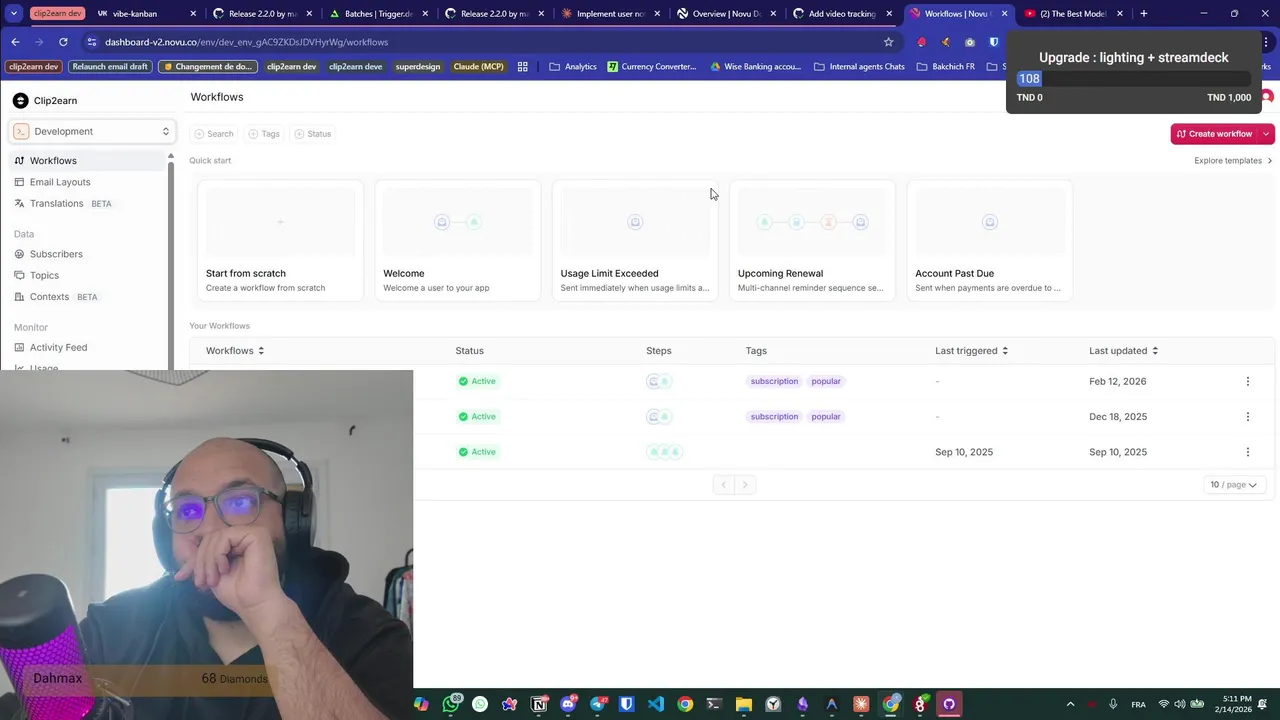Click step icons of Feb 12, 2026 workflow
Screen dimensions: 1280x720
tap(659, 381)
